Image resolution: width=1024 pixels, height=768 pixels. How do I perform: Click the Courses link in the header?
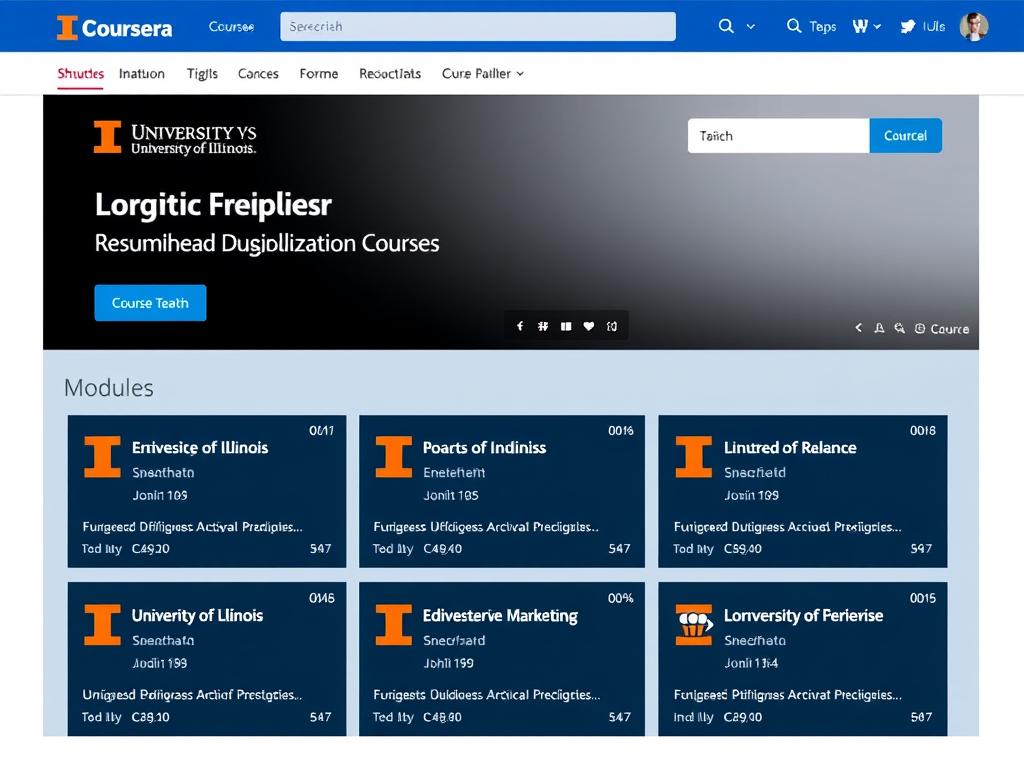click(x=231, y=27)
